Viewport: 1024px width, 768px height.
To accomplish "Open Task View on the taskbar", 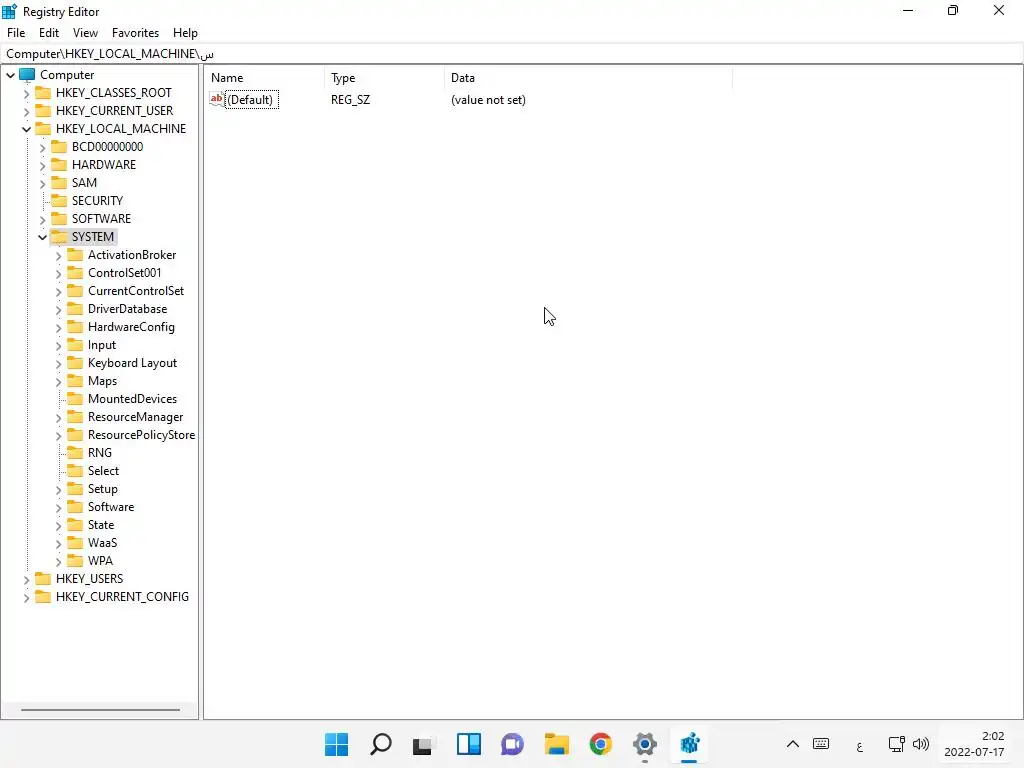I will [x=423, y=744].
